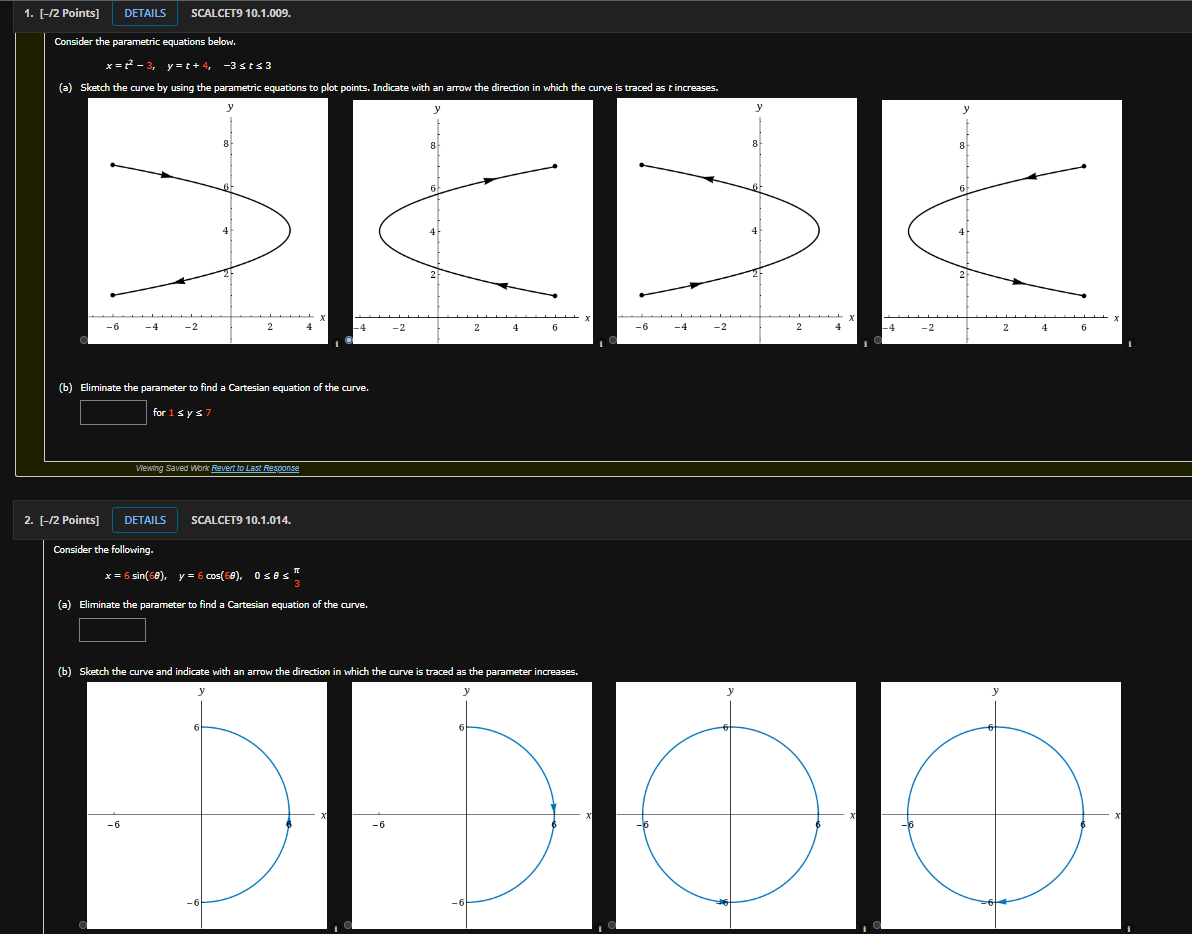Click the enlarge icon under the third circle graph
Screen dimensions: 1192x934
pyautogui.click(x=864, y=929)
